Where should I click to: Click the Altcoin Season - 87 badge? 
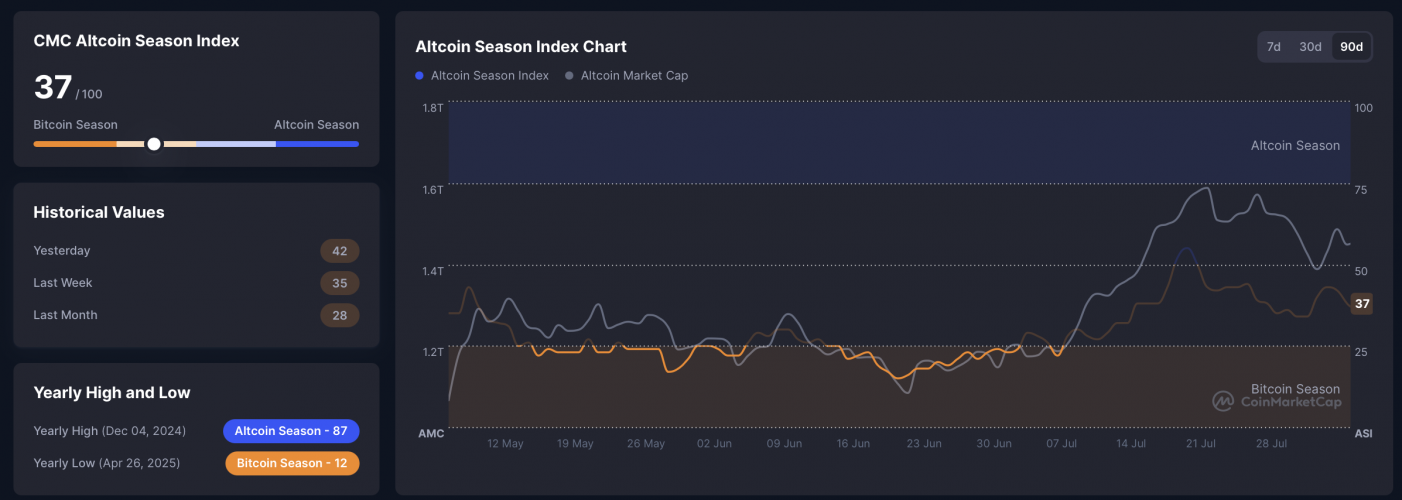[x=291, y=431]
